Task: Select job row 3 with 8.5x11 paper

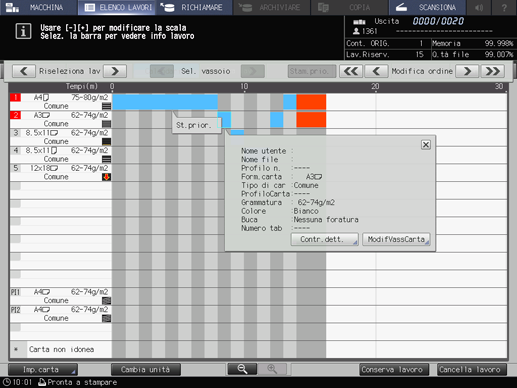Action: [61, 137]
